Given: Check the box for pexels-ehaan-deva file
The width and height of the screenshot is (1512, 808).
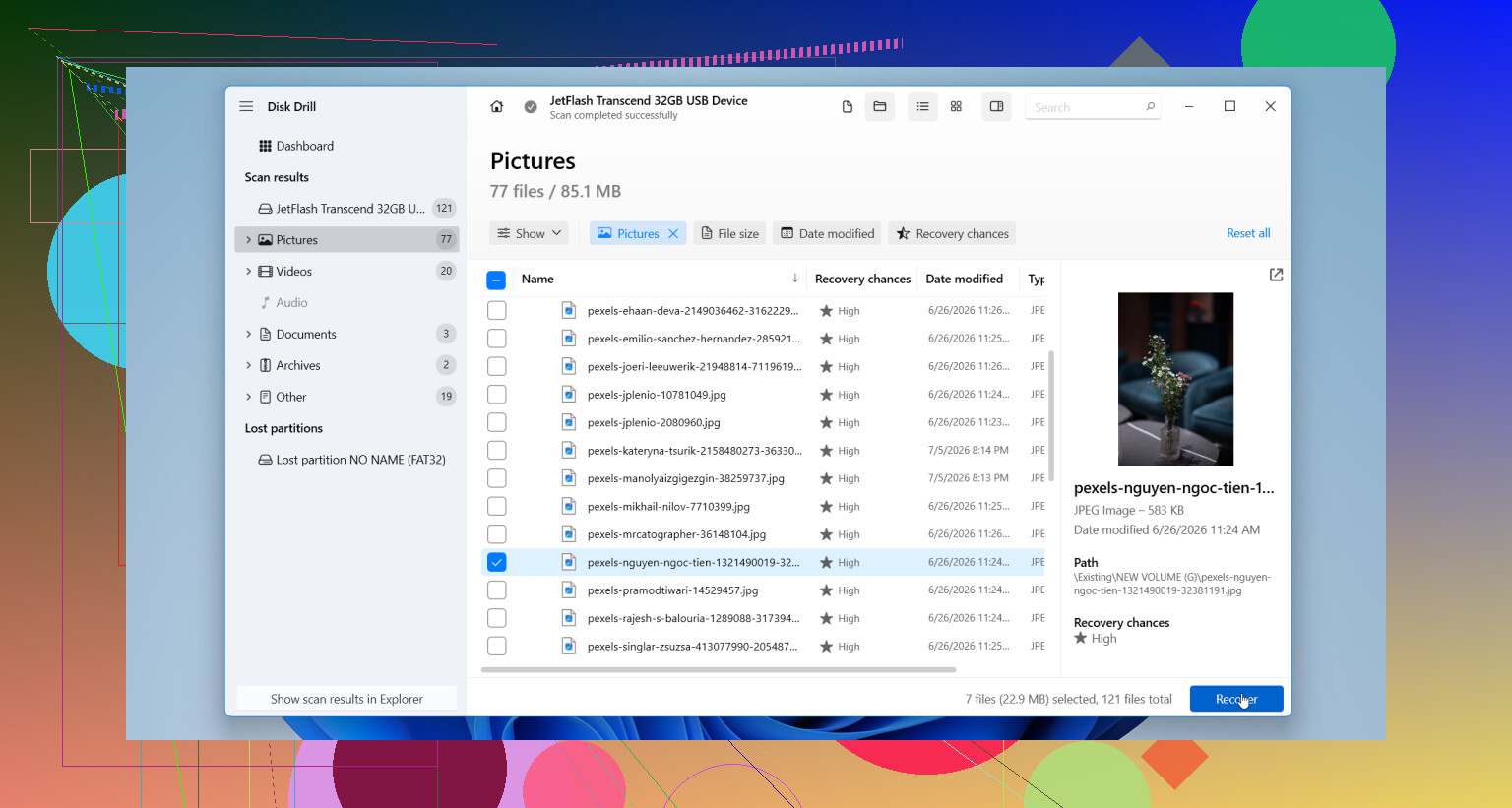Looking at the screenshot, I should [496, 310].
